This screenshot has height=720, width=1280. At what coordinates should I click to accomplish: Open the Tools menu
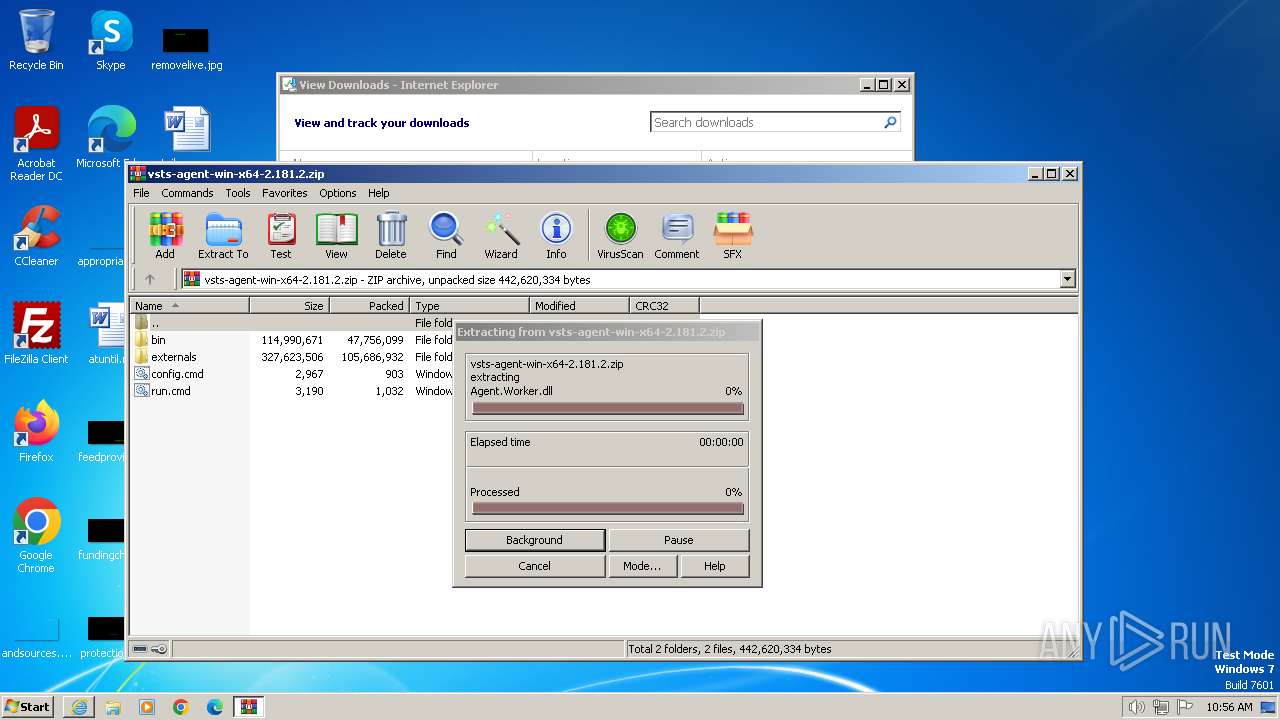pos(238,193)
